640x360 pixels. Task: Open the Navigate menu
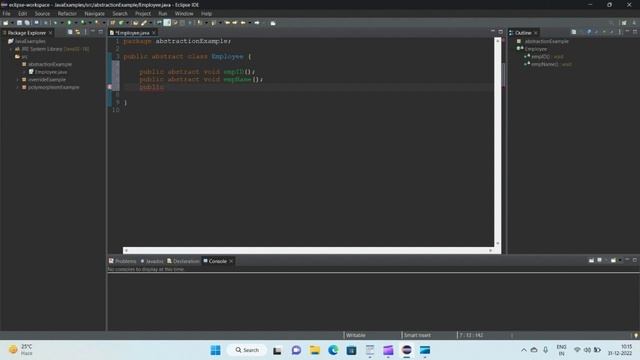tap(94, 13)
